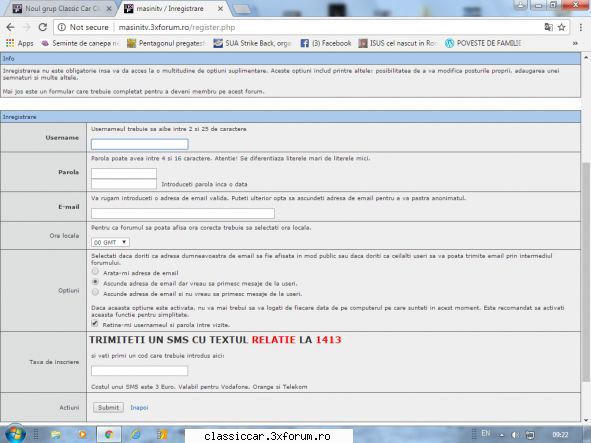This screenshot has height=443, width=591.
Task: Click the red word RELATIE
Action: tap(273, 340)
